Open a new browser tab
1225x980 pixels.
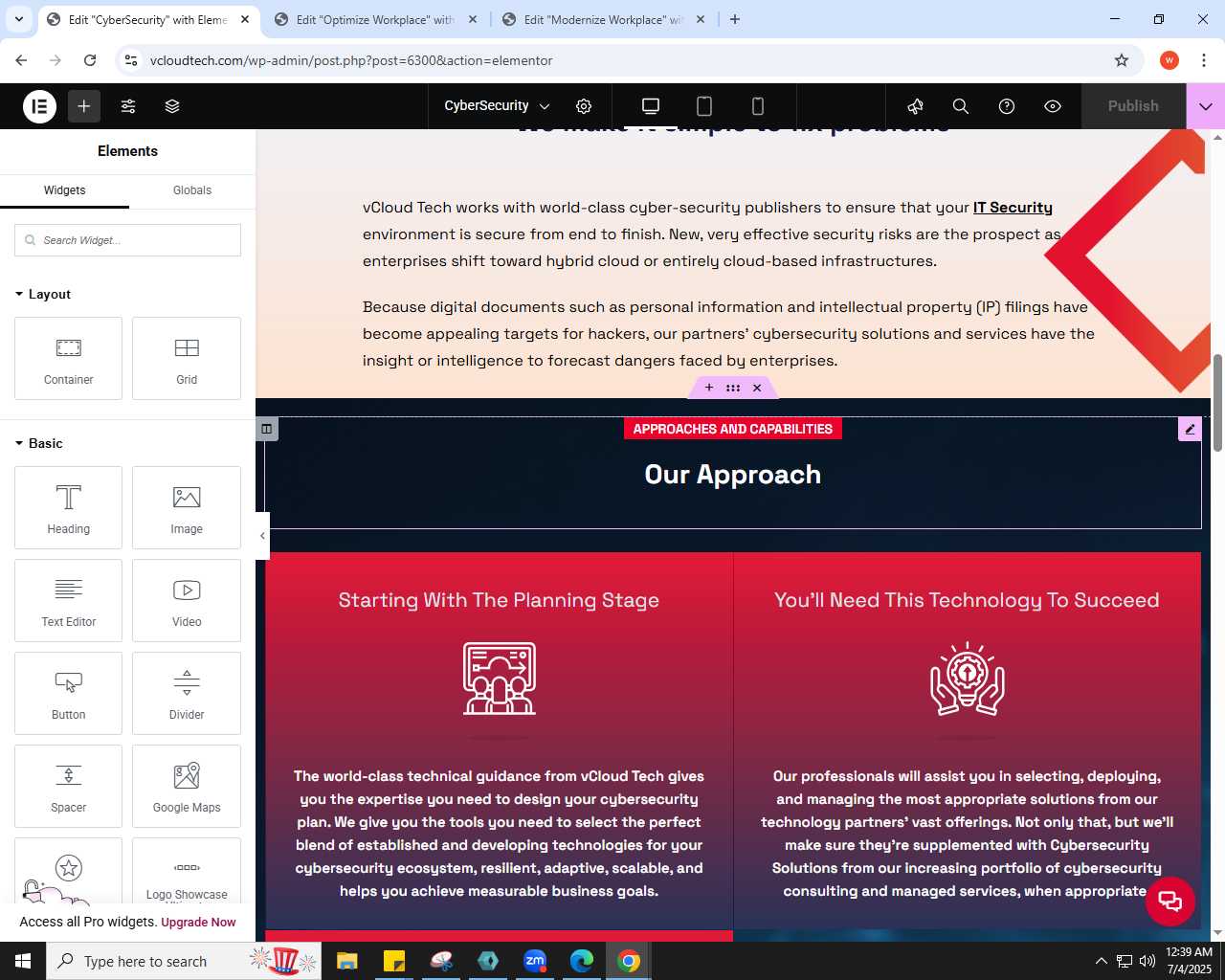coord(735,19)
